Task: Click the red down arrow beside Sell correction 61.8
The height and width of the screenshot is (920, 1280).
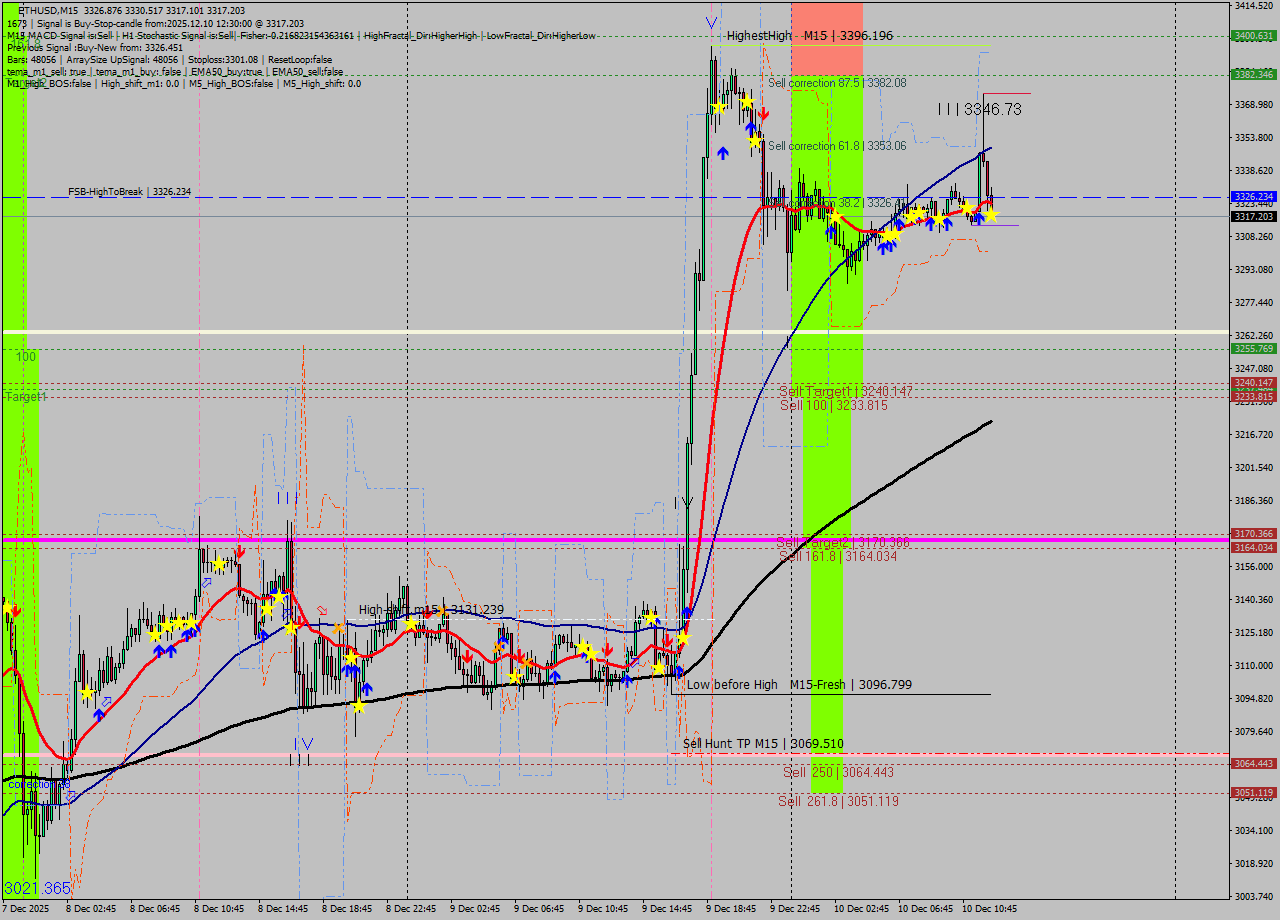Action: click(763, 113)
